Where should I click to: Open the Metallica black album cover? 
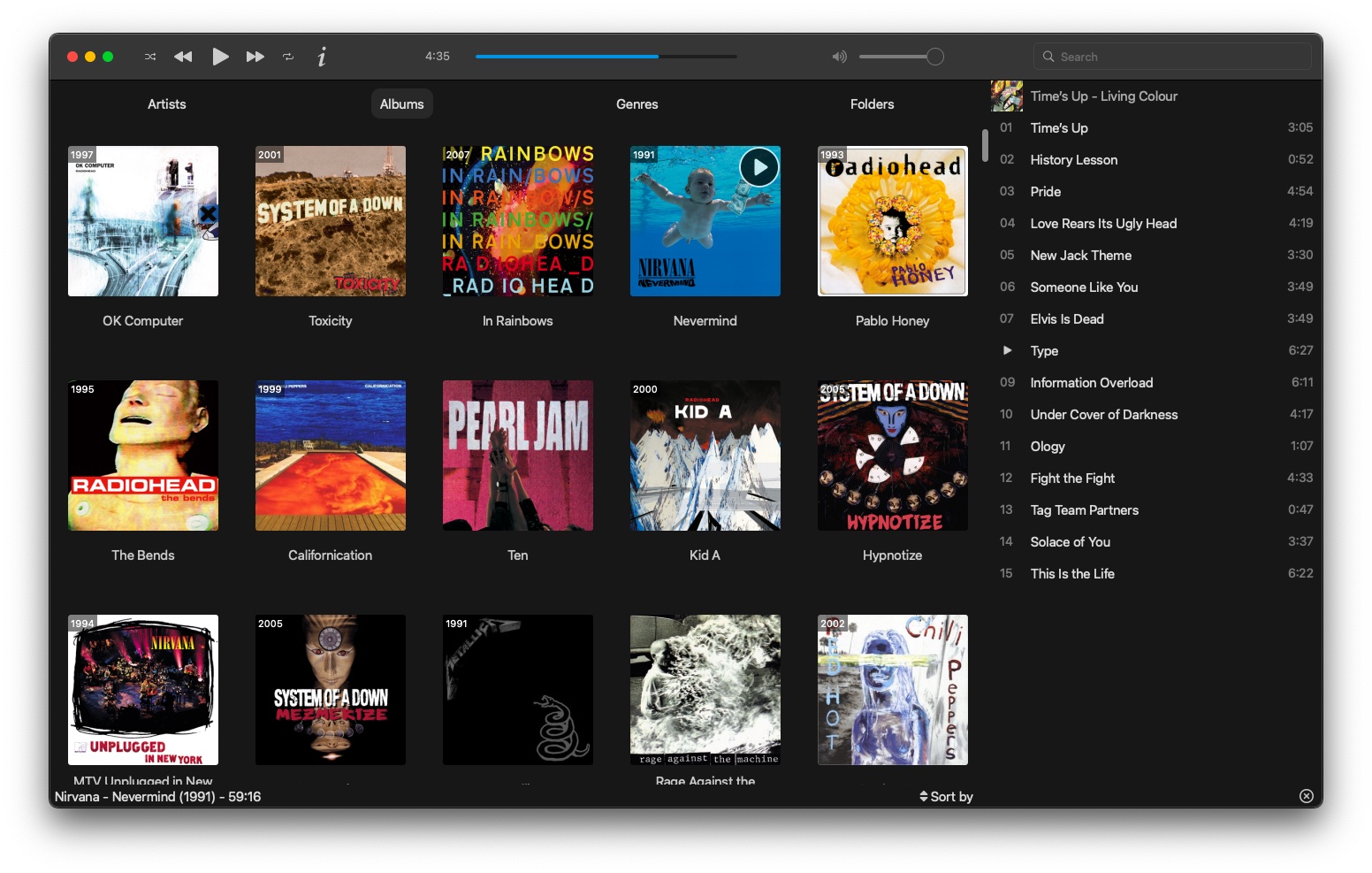point(518,690)
